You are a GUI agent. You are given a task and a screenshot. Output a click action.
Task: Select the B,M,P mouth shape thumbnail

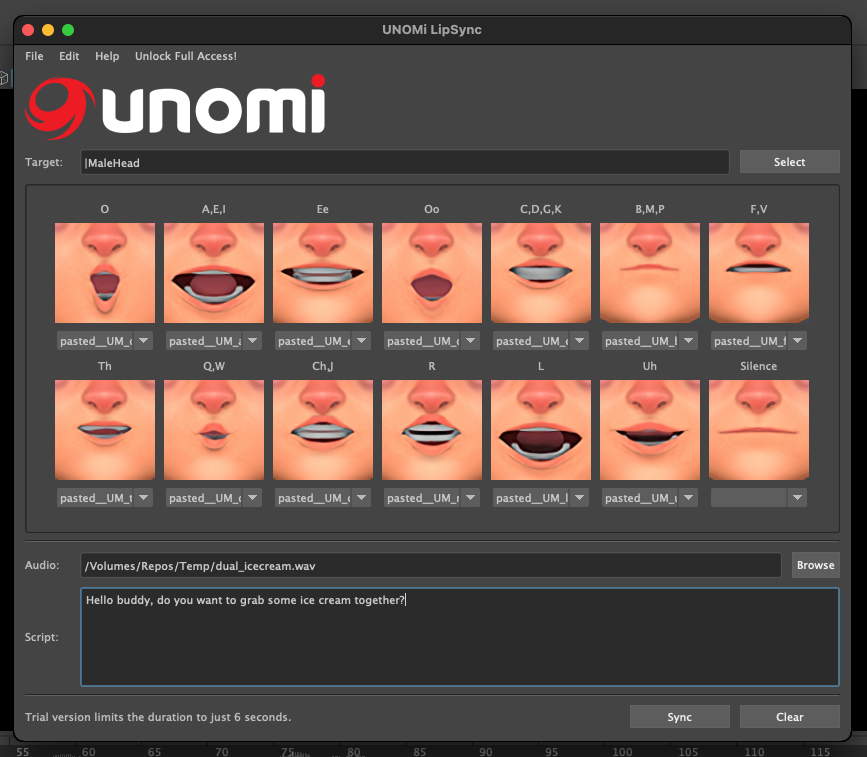649,273
